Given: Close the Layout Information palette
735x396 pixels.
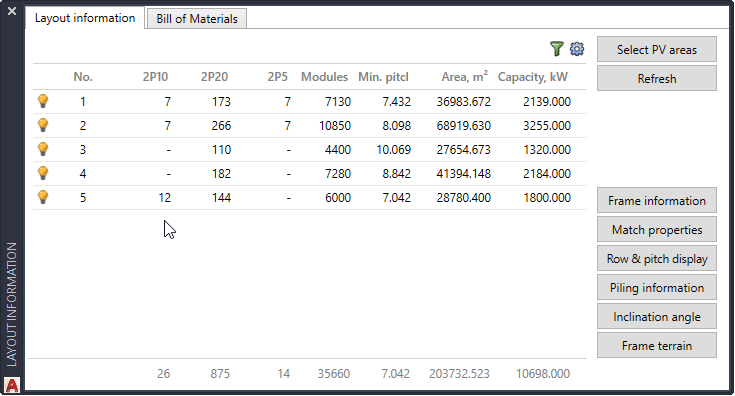Looking at the screenshot, I should pyautogui.click(x=12, y=11).
